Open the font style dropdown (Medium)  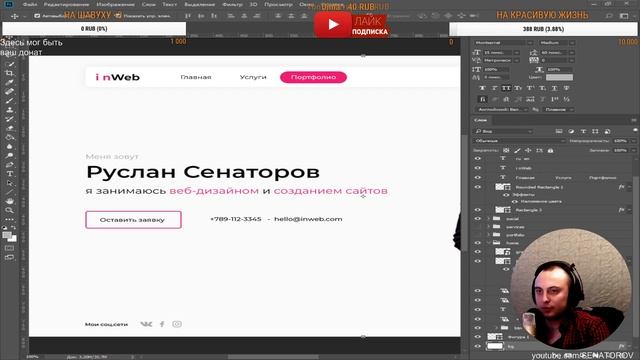coord(556,42)
